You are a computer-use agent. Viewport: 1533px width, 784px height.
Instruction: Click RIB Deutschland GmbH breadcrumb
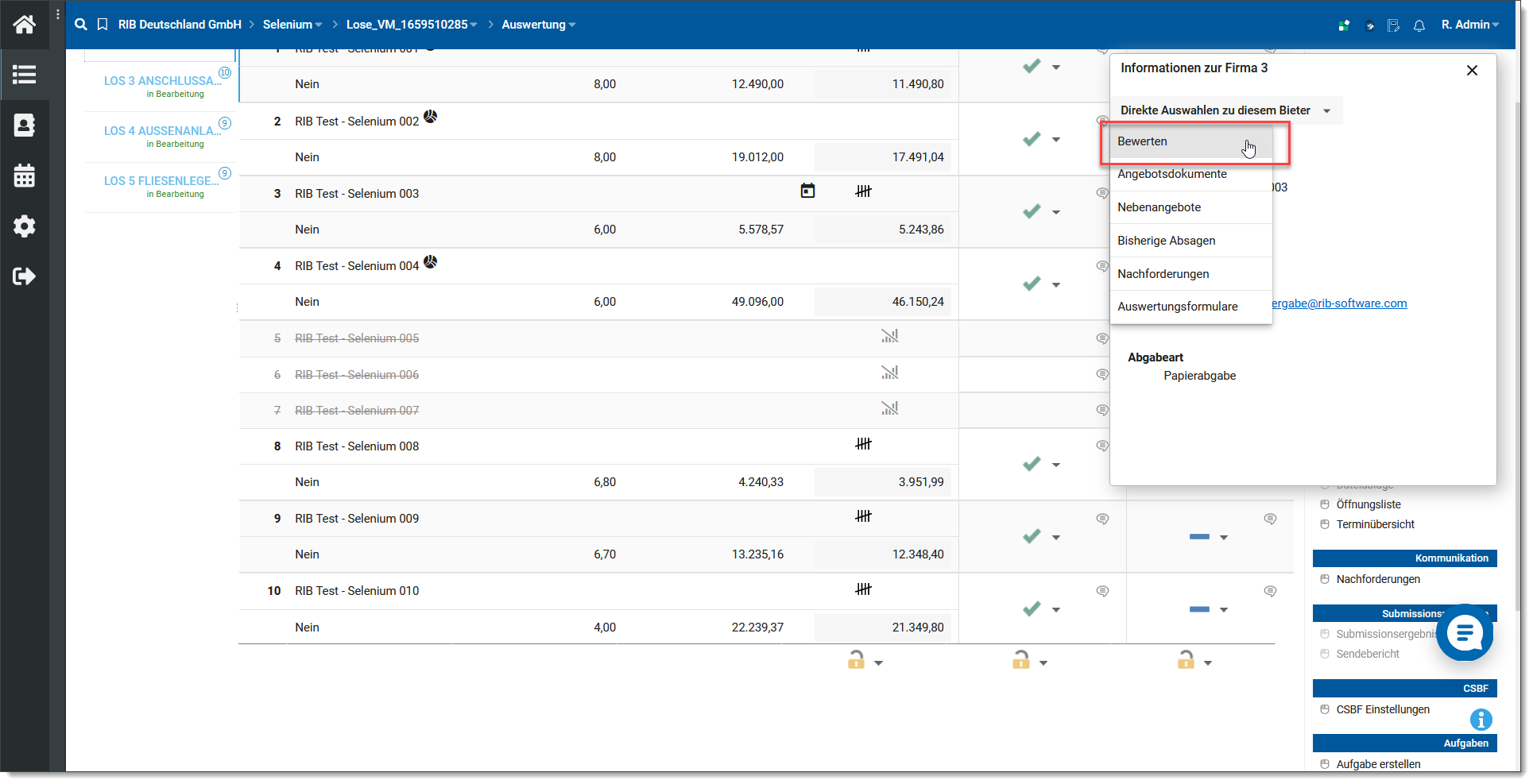(x=180, y=25)
